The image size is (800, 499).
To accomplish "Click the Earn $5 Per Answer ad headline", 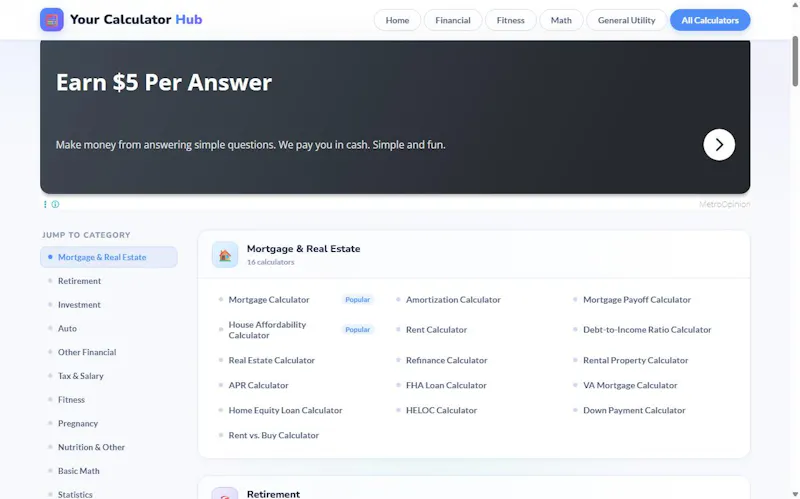I will click(x=164, y=82).
